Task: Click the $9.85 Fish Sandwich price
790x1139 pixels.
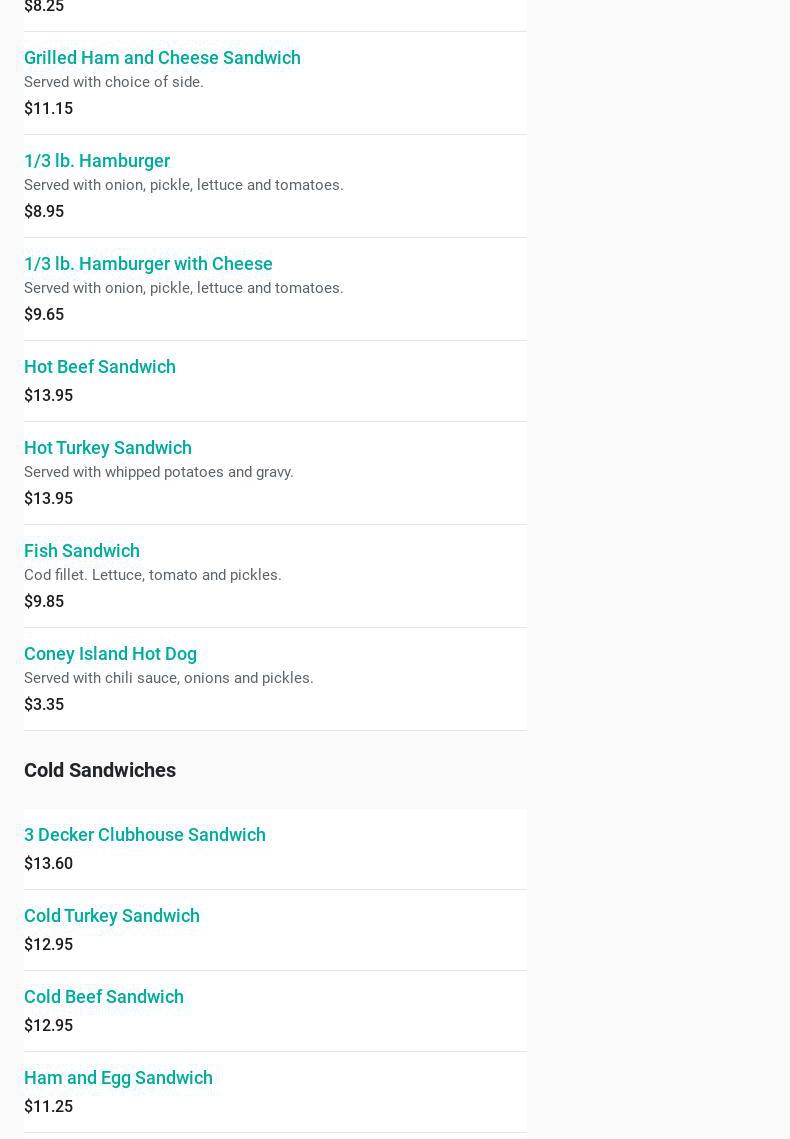Action: click(44, 601)
